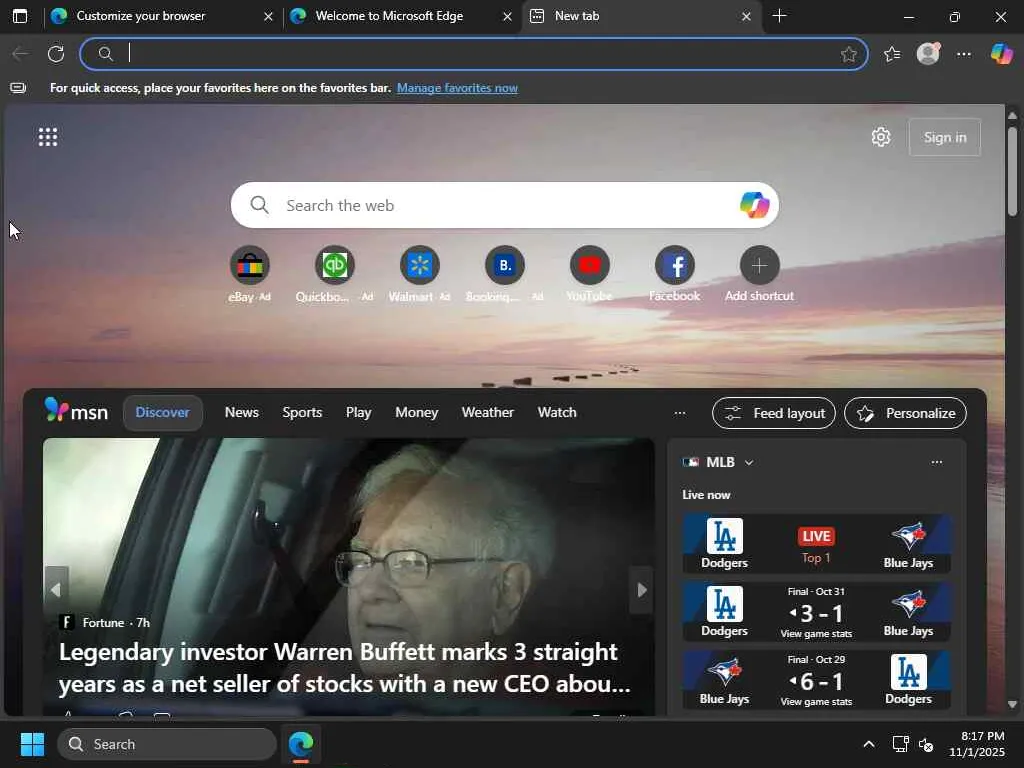Open more feed categories ellipsis
This screenshot has height=768, width=1024.
(x=680, y=413)
